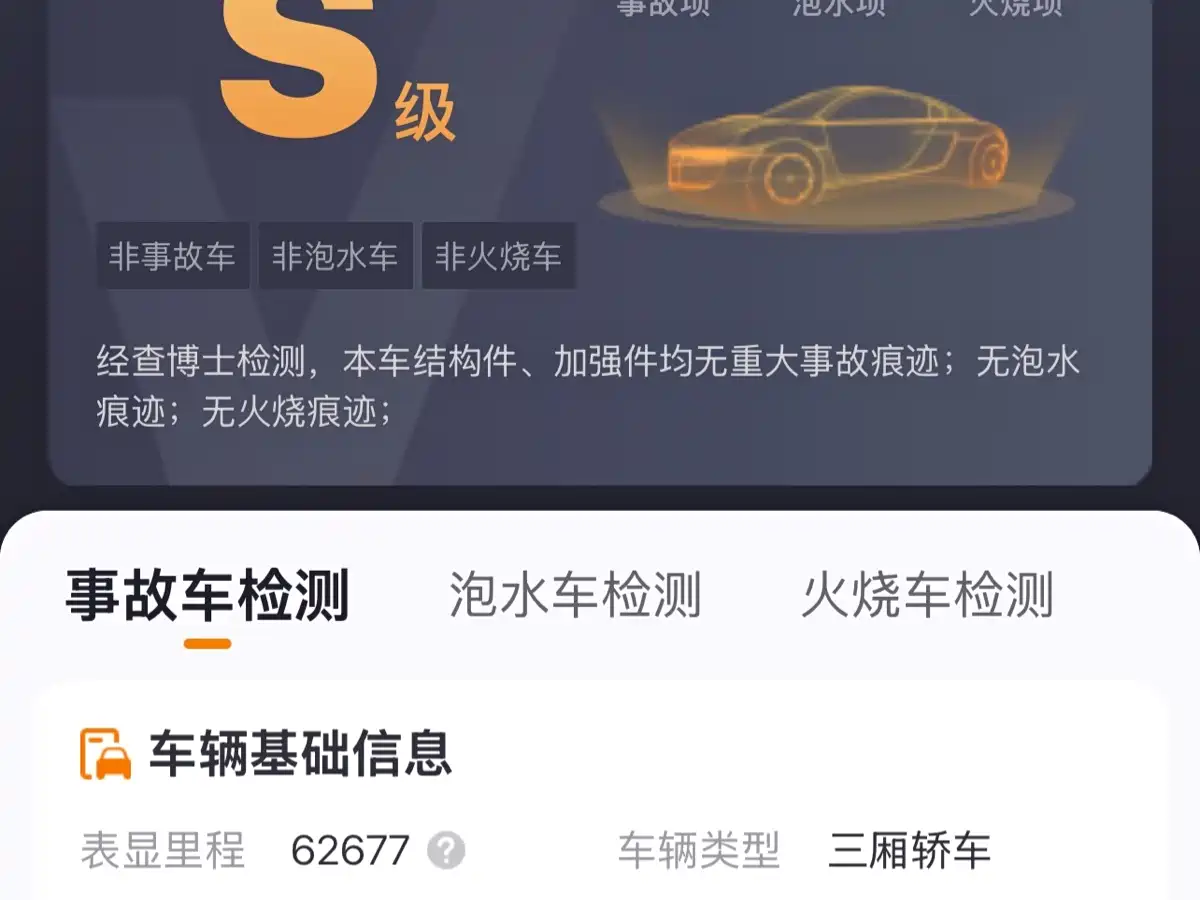Tap the 表显里程 label
Screen dimensions: 1200x900
[163, 851]
